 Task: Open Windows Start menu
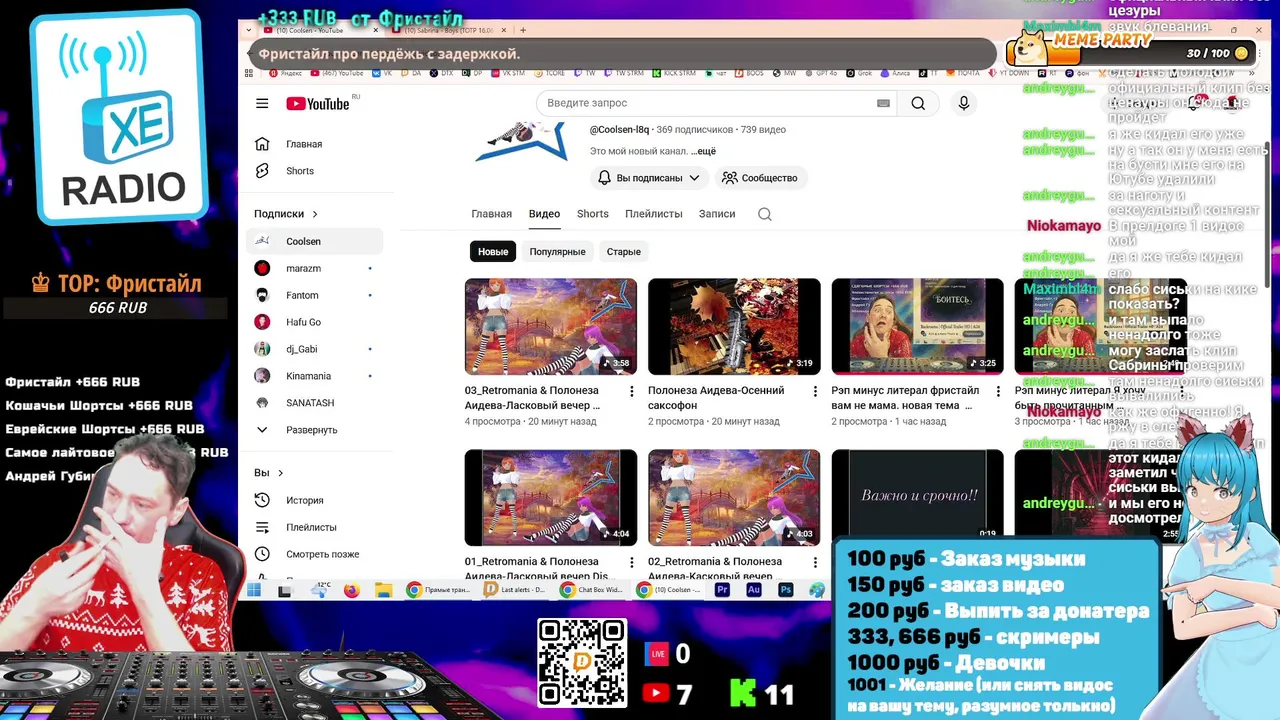[253, 590]
